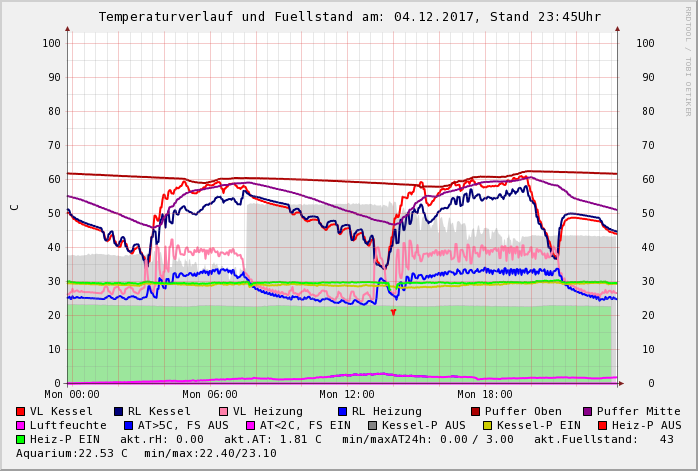Click the AT<2C, FS EIN legend swatch
The width and height of the screenshot is (698, 471).
[251, 425]
